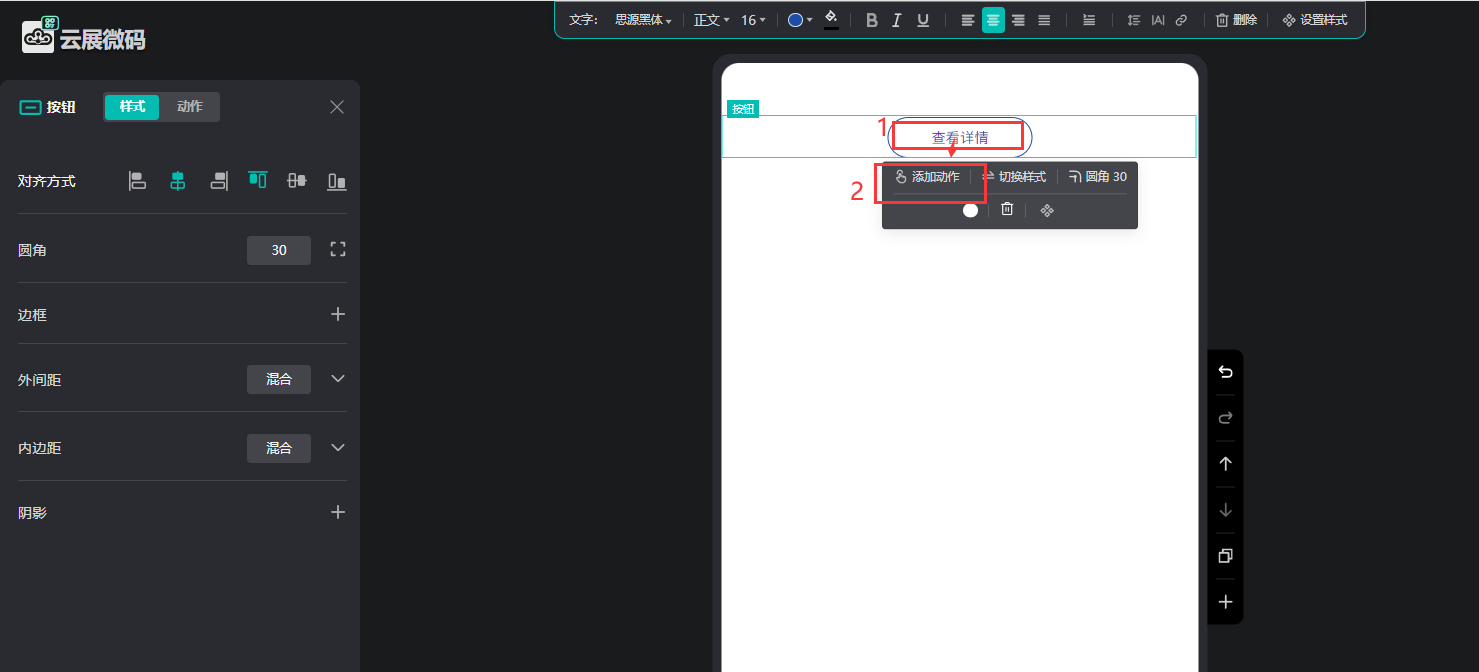Toggle bold text formatting

pyautogui.click(x=871, y=20)
